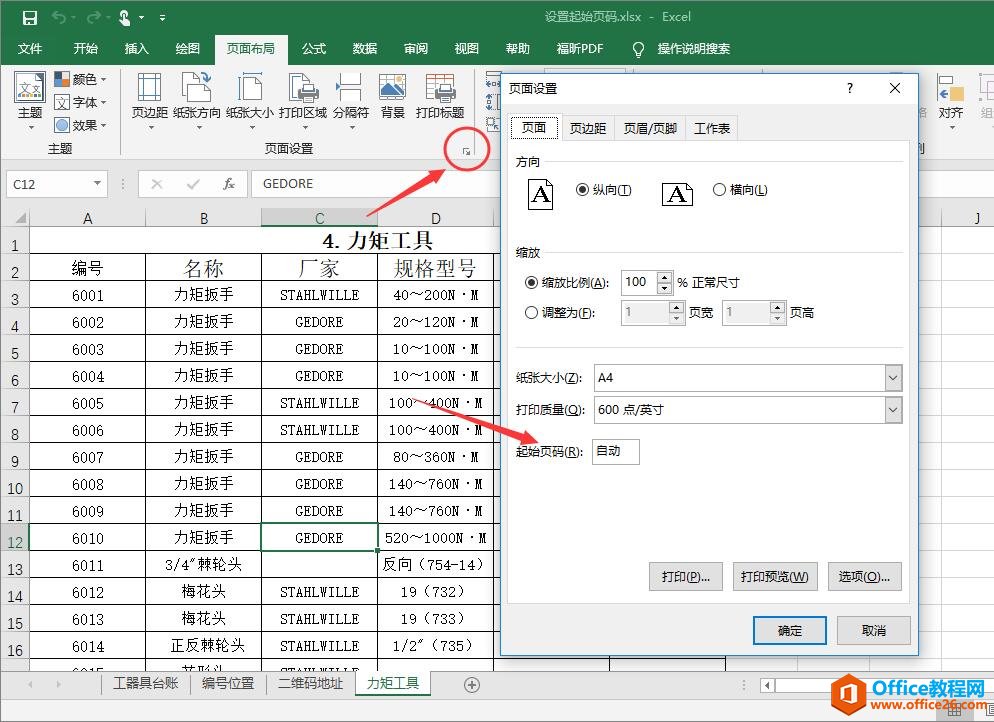The height and width of the screenshot is (722, 994).
Task: Open theme Colors (颜色) menu
Action: pyautogui.click(x=80, y=79)
